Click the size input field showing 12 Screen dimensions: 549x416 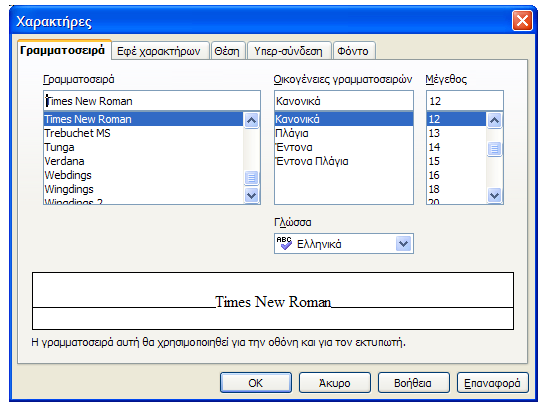(465, 101)
